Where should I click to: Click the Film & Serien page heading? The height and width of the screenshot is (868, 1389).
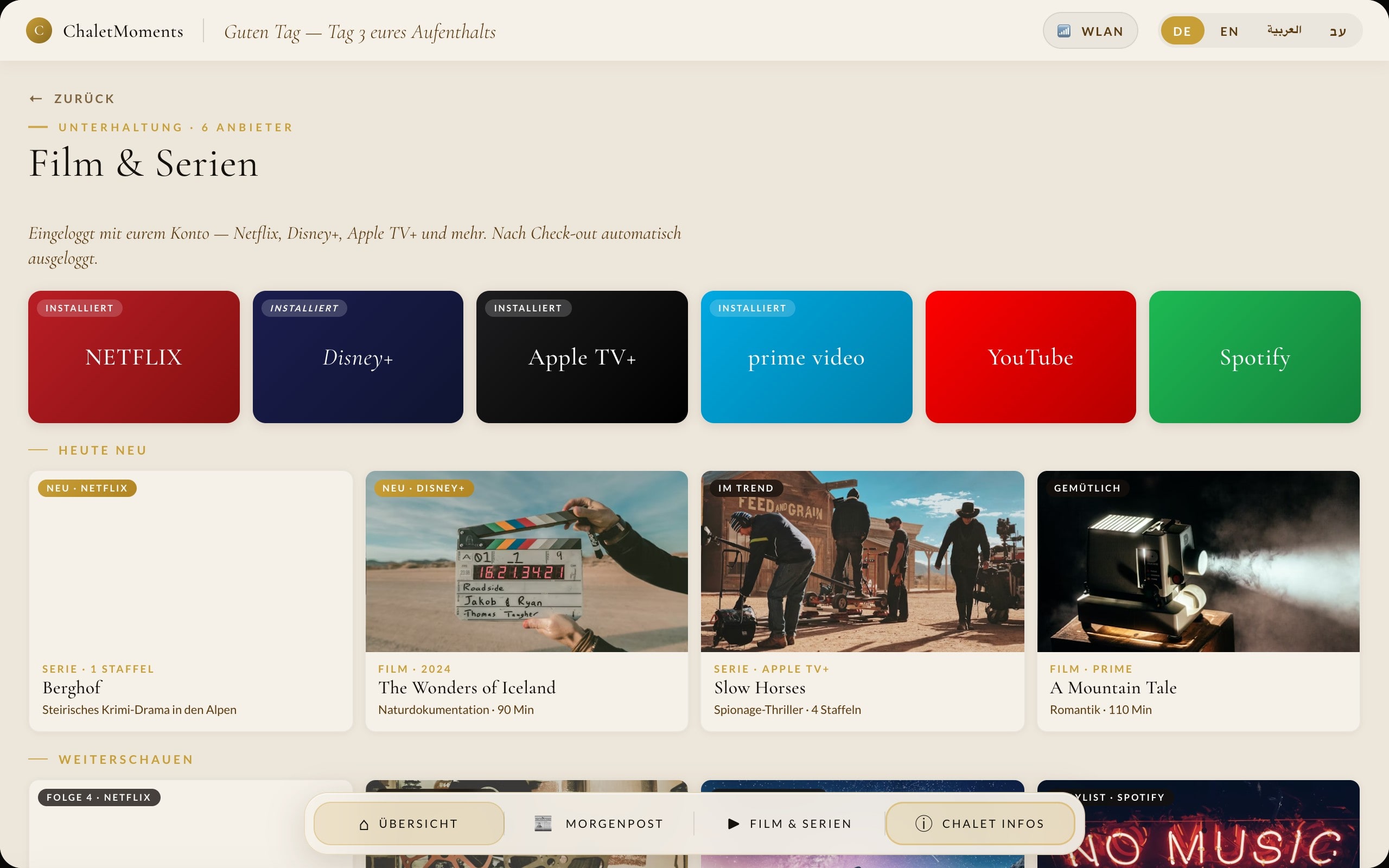[x=143, y=164]
